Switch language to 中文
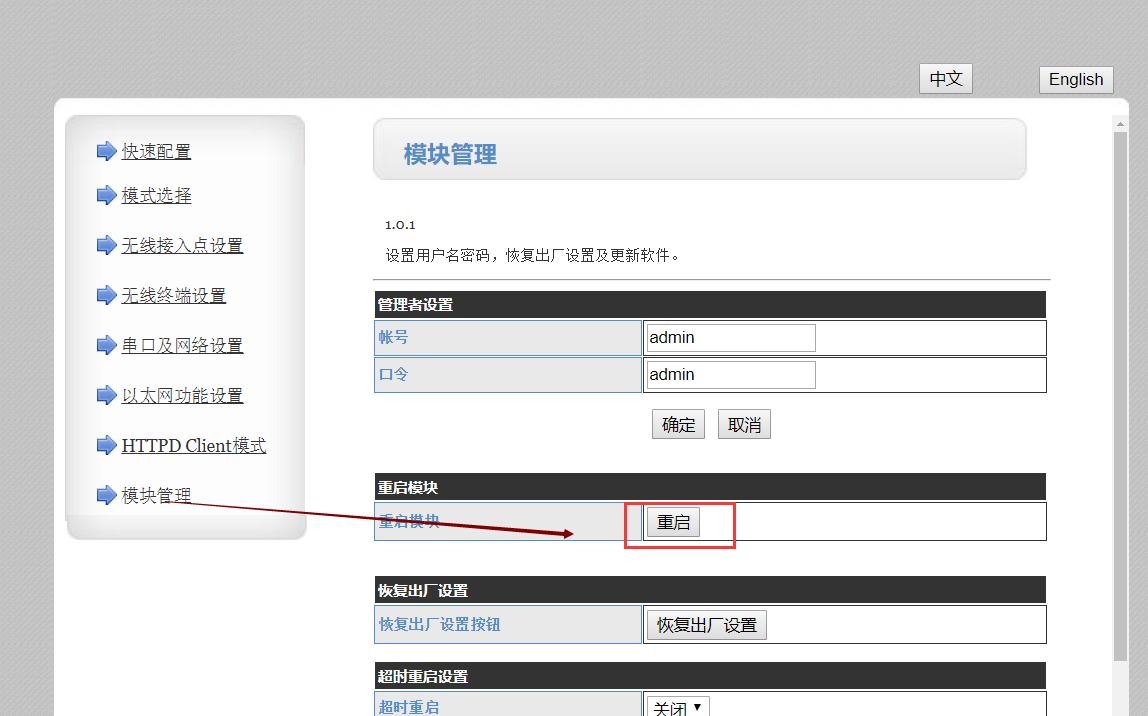Screen dimensions: 1148x716 945,79
